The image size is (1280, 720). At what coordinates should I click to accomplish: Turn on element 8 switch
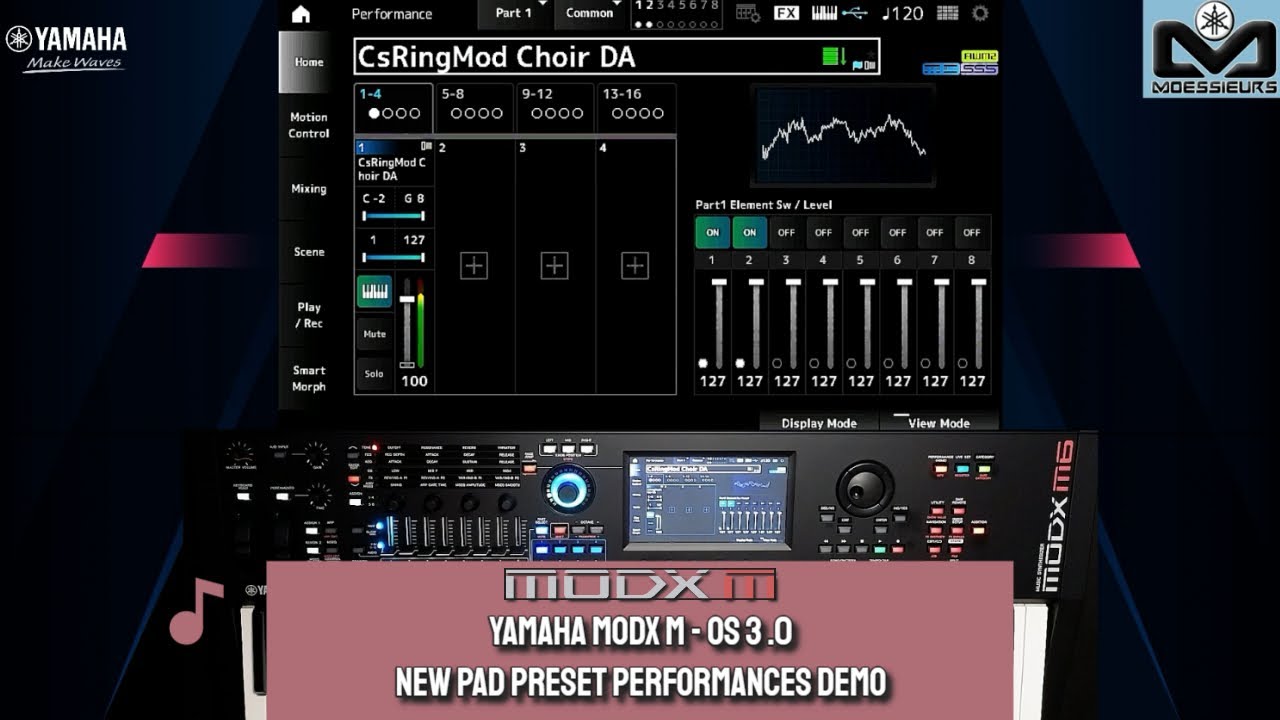[972, 232]
